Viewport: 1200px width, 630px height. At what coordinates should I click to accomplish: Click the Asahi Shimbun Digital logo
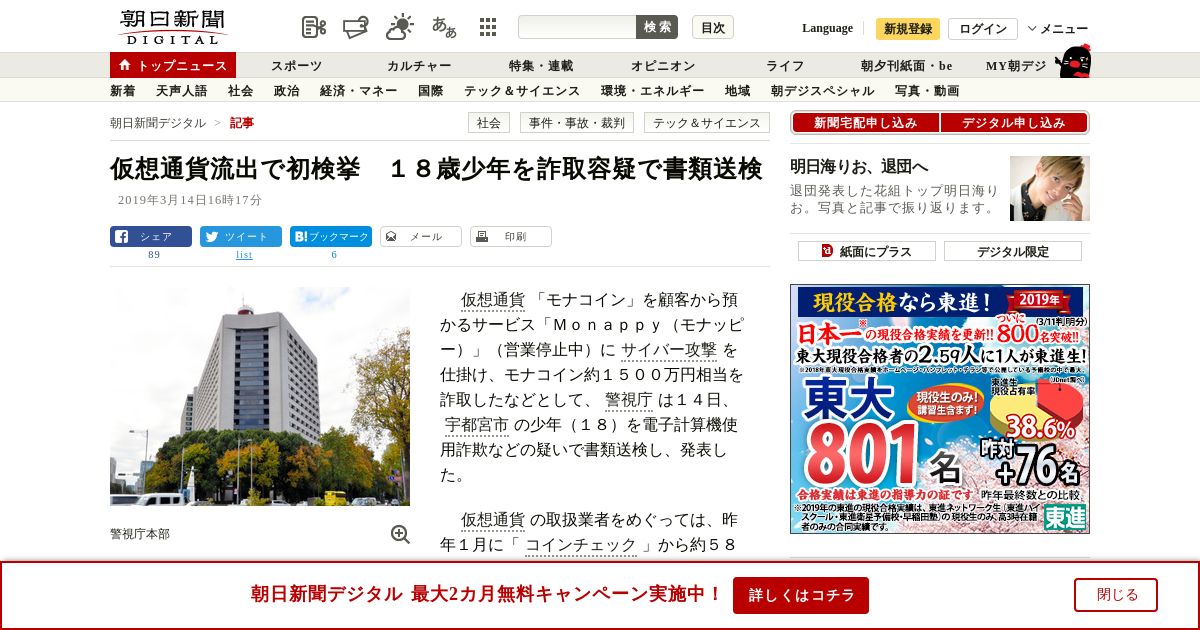pyautogui.click(x=172, y=27)
